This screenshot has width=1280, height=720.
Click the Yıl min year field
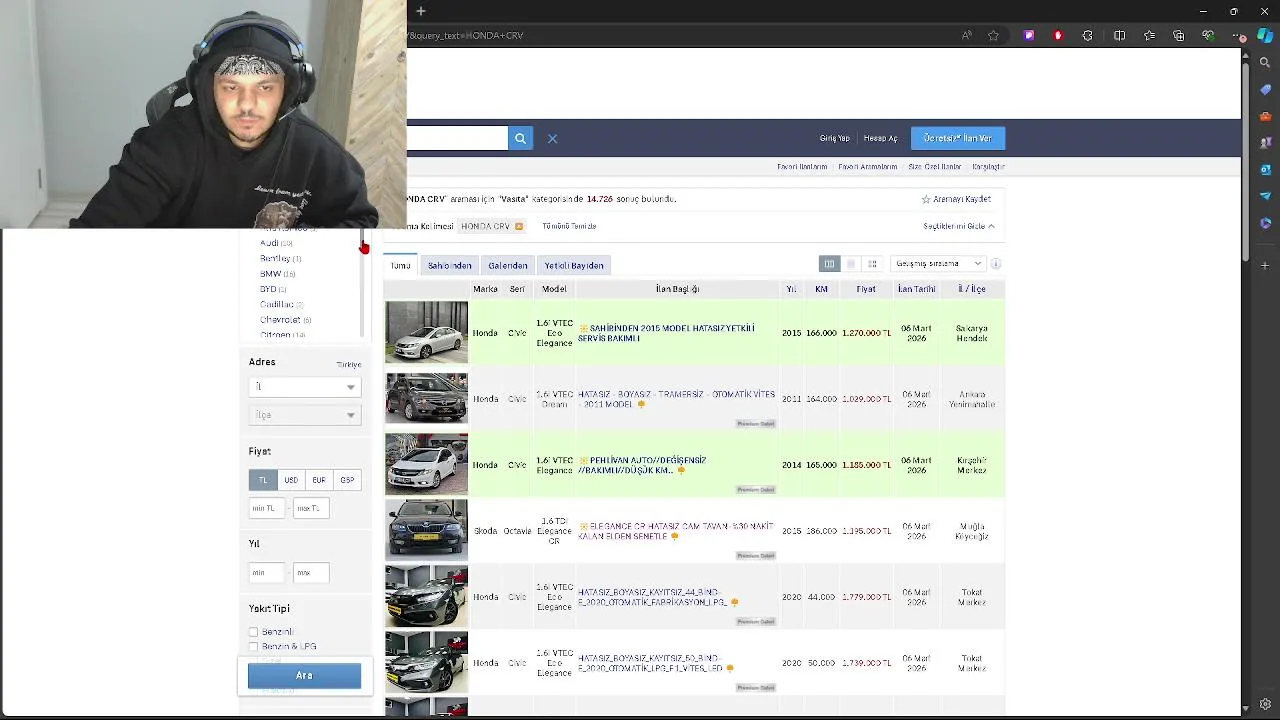(267, 573)
